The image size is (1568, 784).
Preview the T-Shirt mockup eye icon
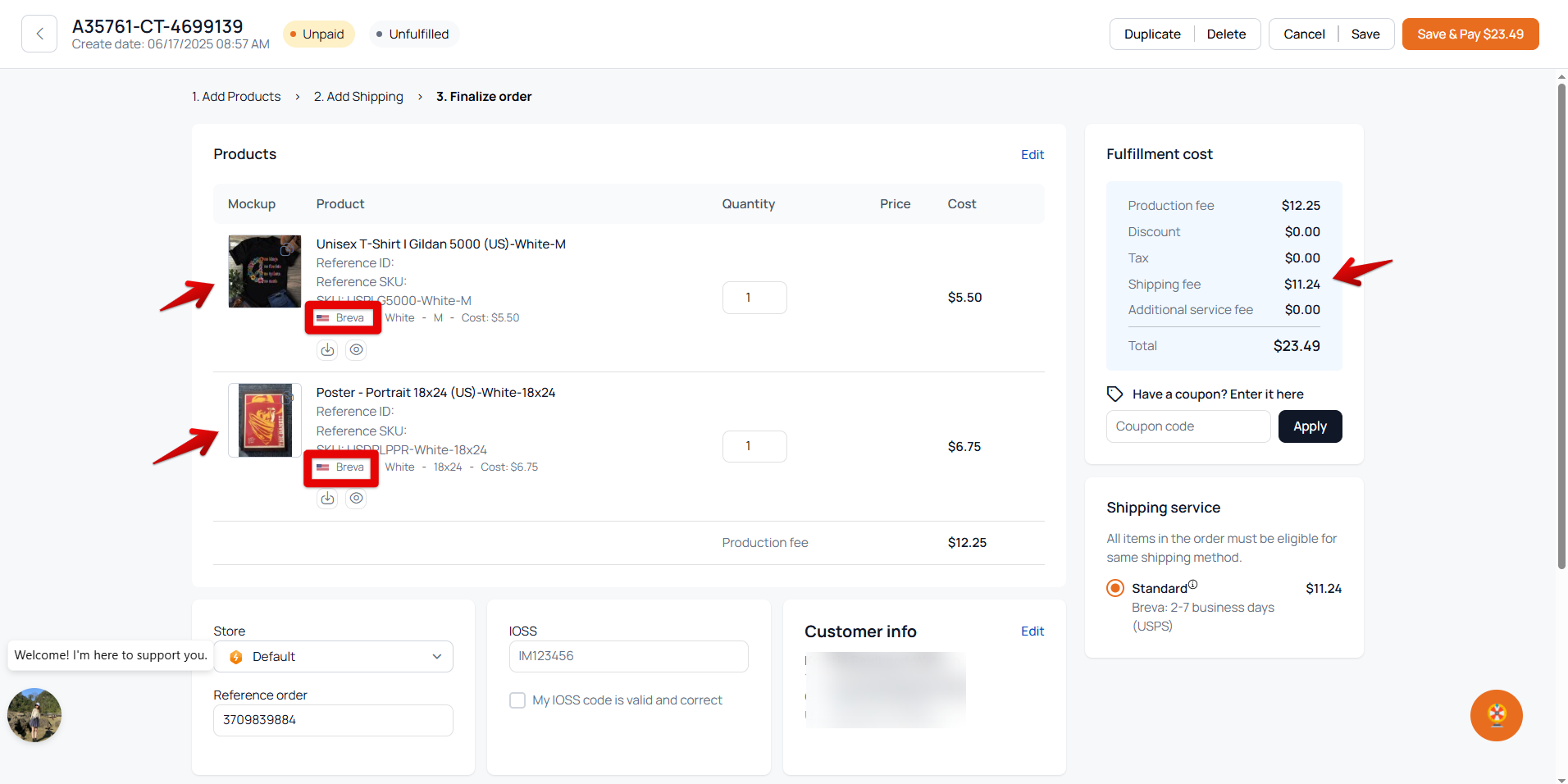(x=356, y=350)
